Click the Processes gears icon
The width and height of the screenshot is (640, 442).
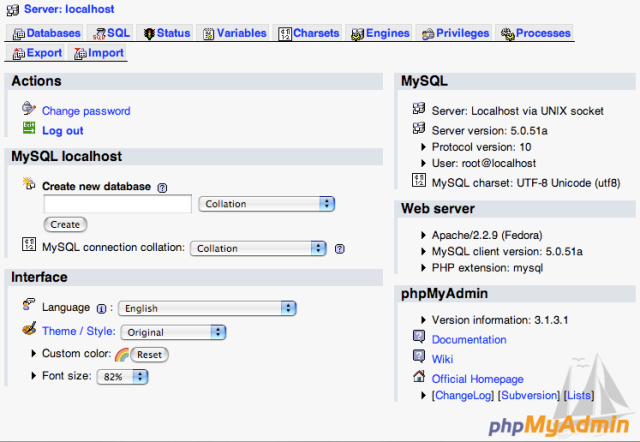tap(508, 34)
